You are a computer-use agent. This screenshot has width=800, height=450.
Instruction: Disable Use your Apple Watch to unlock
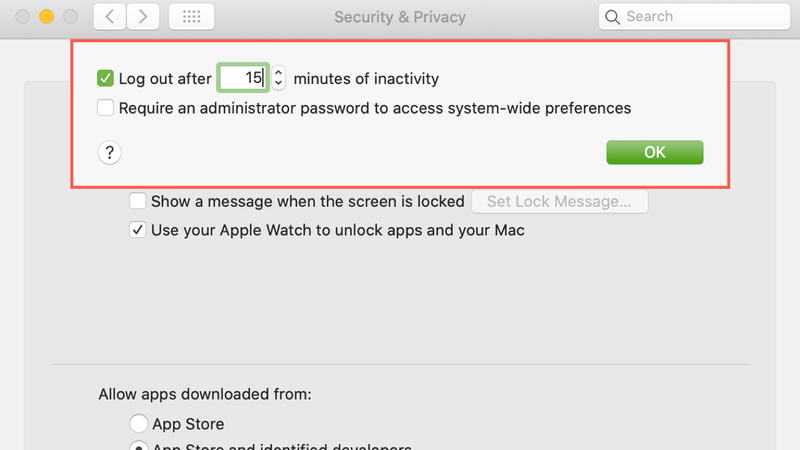click(138, 230)
